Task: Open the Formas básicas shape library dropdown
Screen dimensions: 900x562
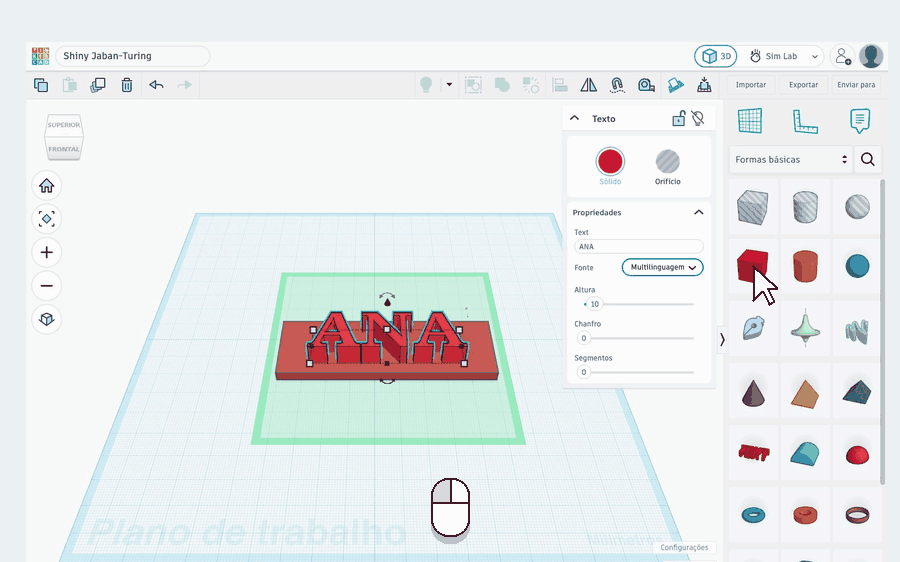Action: tap(791, 160)
